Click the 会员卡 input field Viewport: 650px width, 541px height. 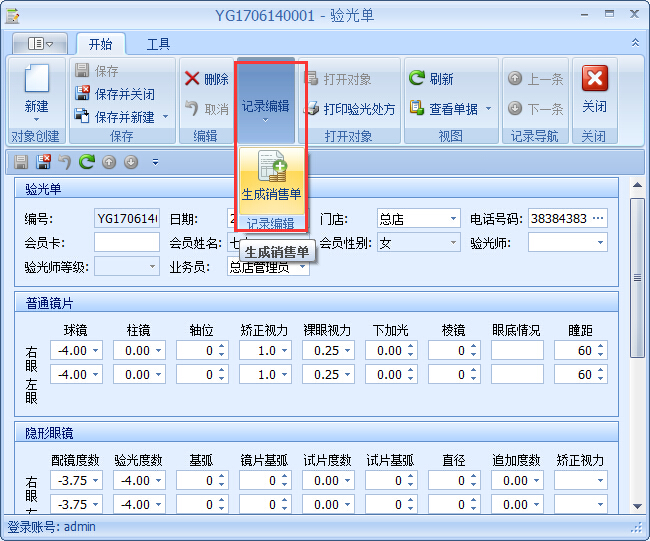tap(126, 243)
